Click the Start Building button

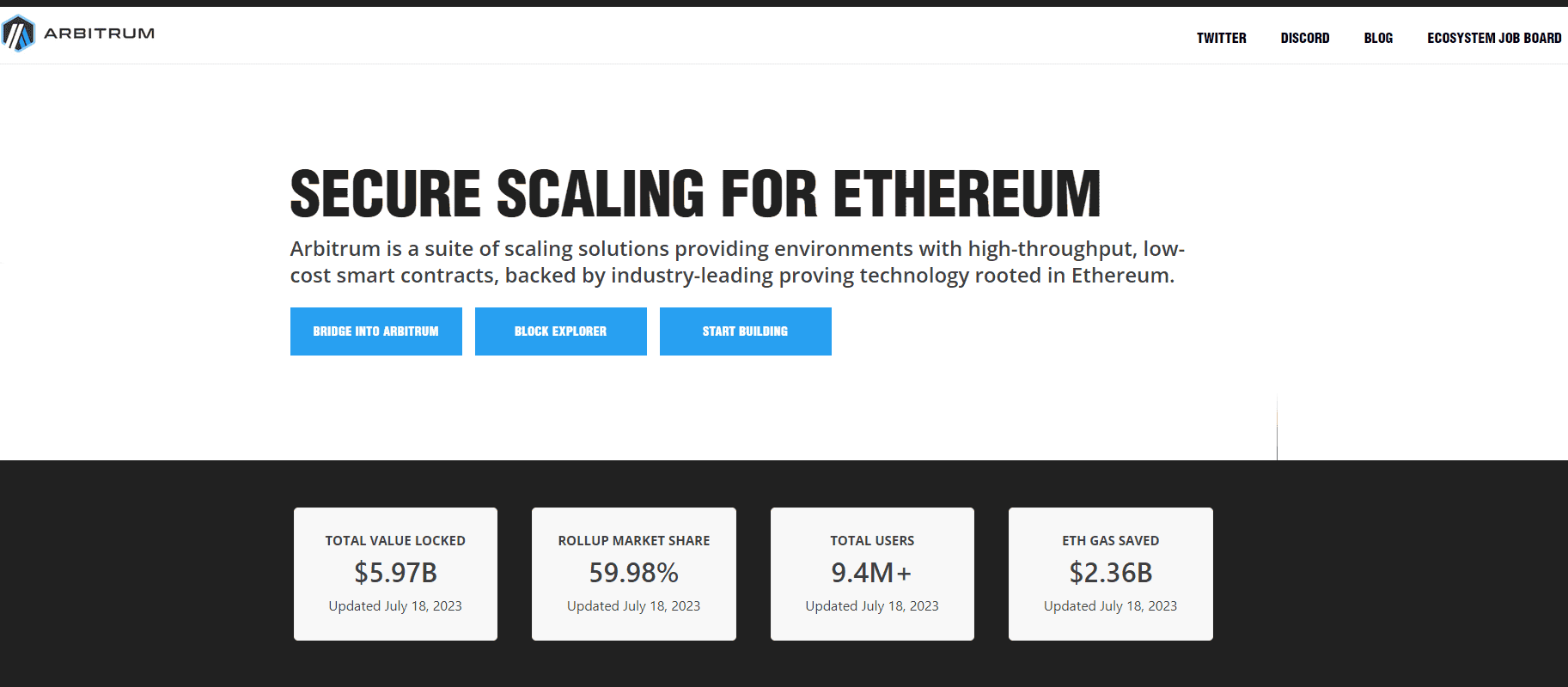746,331
